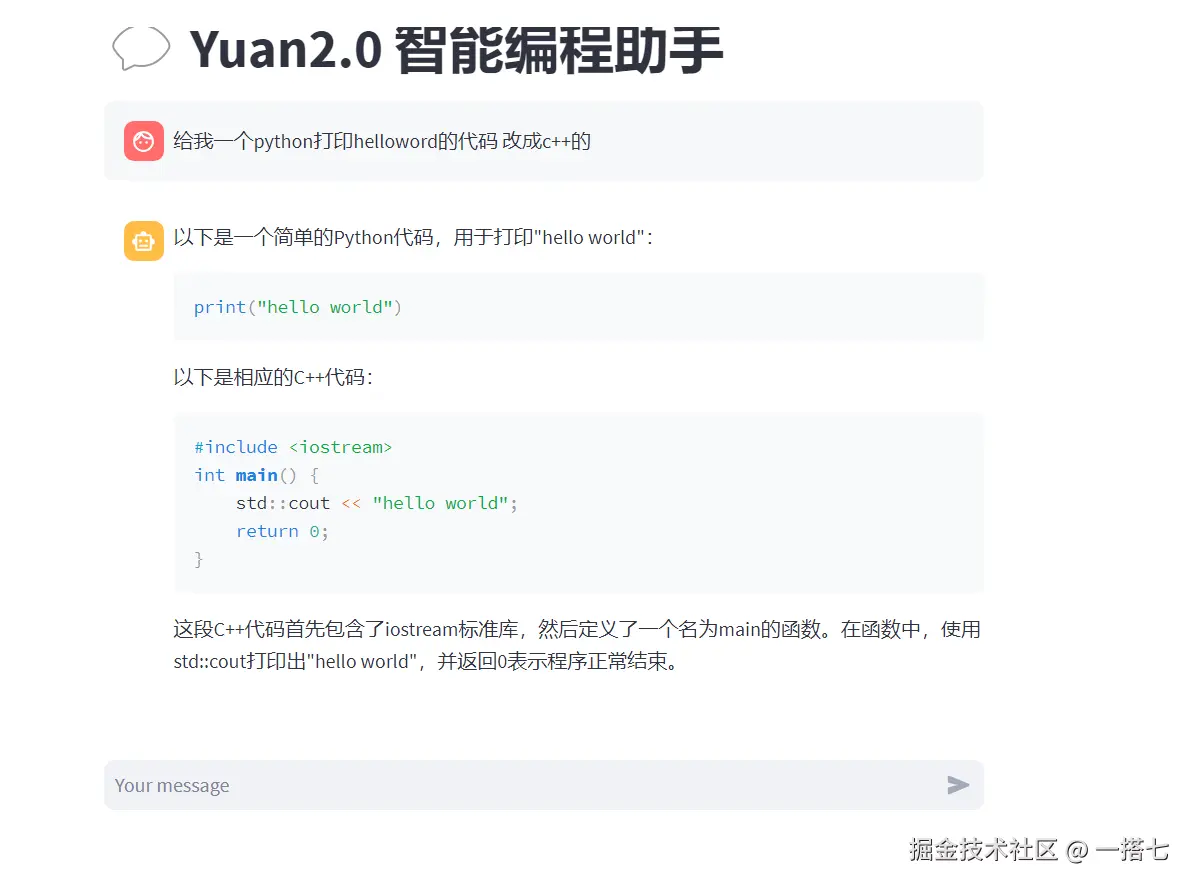
Task: Click the text 以下是相应的C++代码
Action: click(273, 377)
